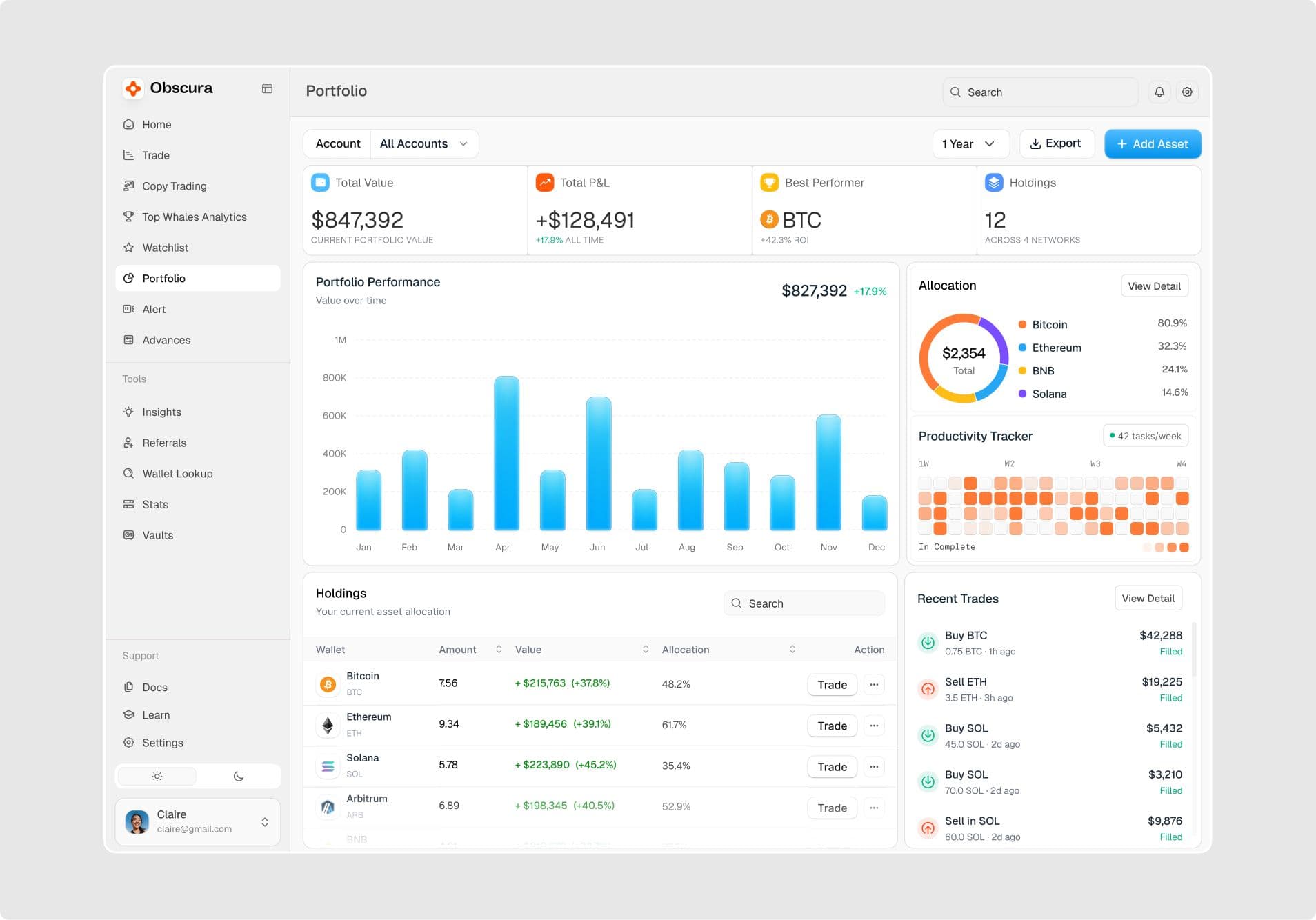
Task: Open the Watchlist menu item
Action: 197,248
